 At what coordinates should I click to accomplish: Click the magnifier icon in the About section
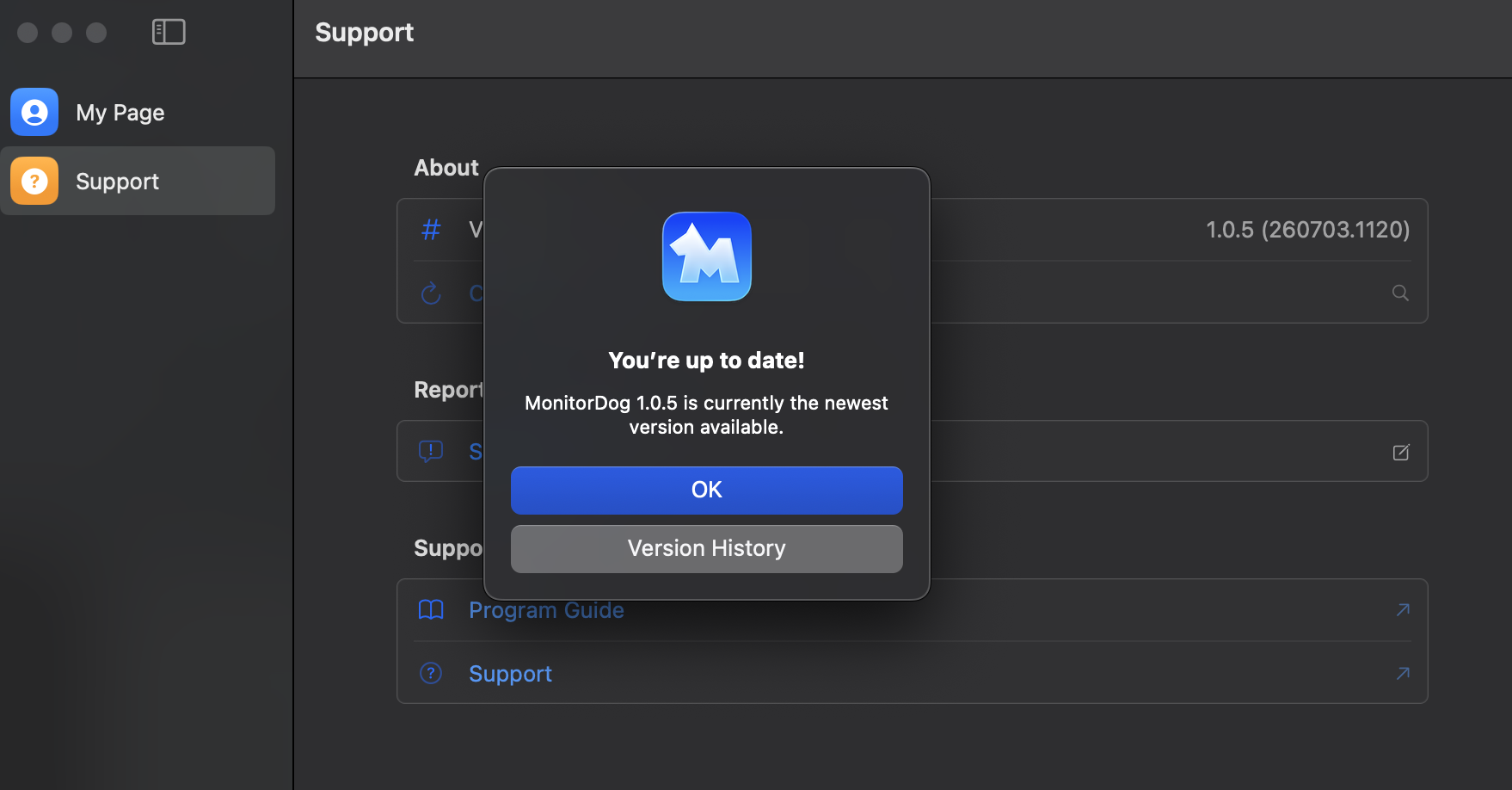point(1400,293)
